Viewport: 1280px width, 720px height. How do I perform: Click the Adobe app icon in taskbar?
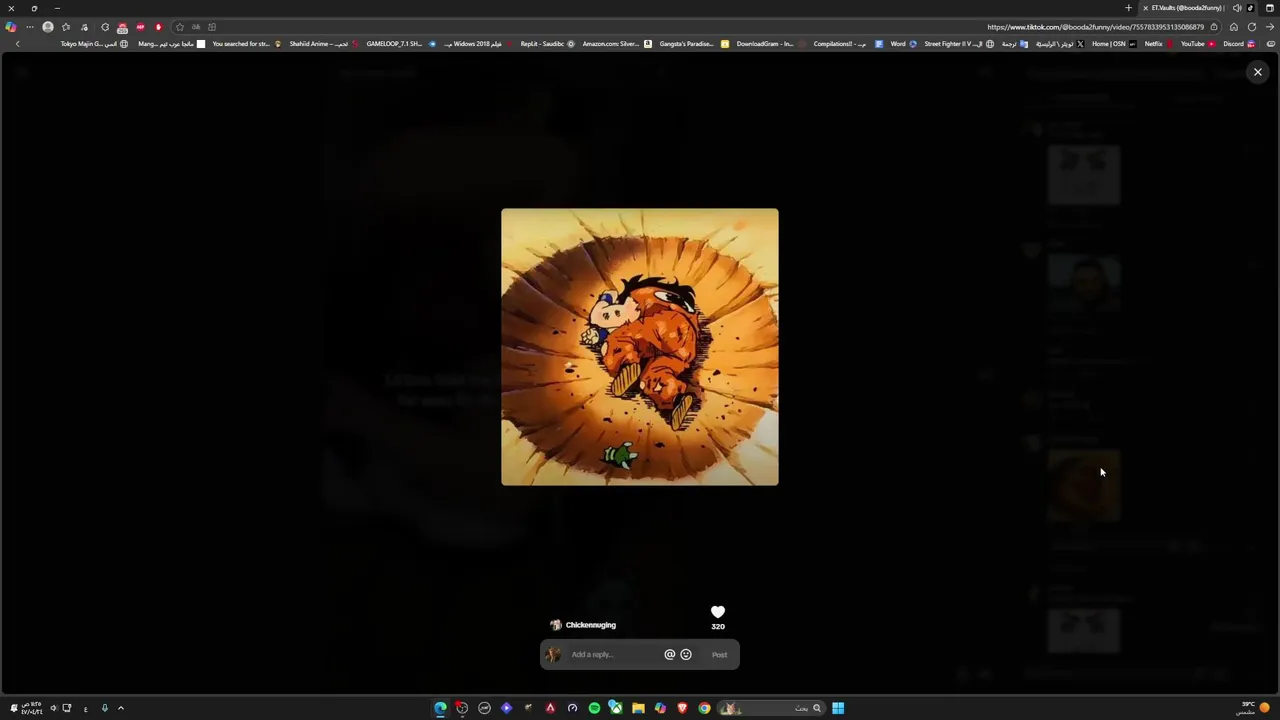[550, 708]
